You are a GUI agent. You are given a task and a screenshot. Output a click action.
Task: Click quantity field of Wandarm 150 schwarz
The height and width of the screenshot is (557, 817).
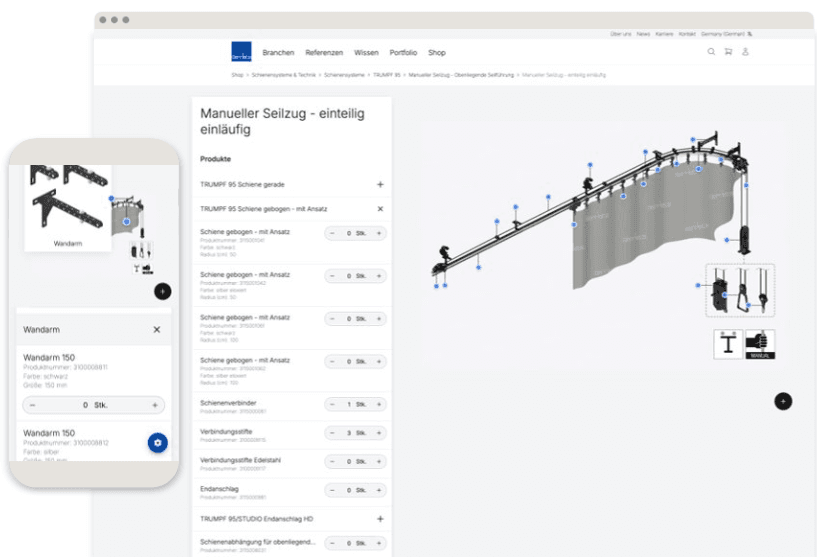pyautogui.click(x=93, y=405)
